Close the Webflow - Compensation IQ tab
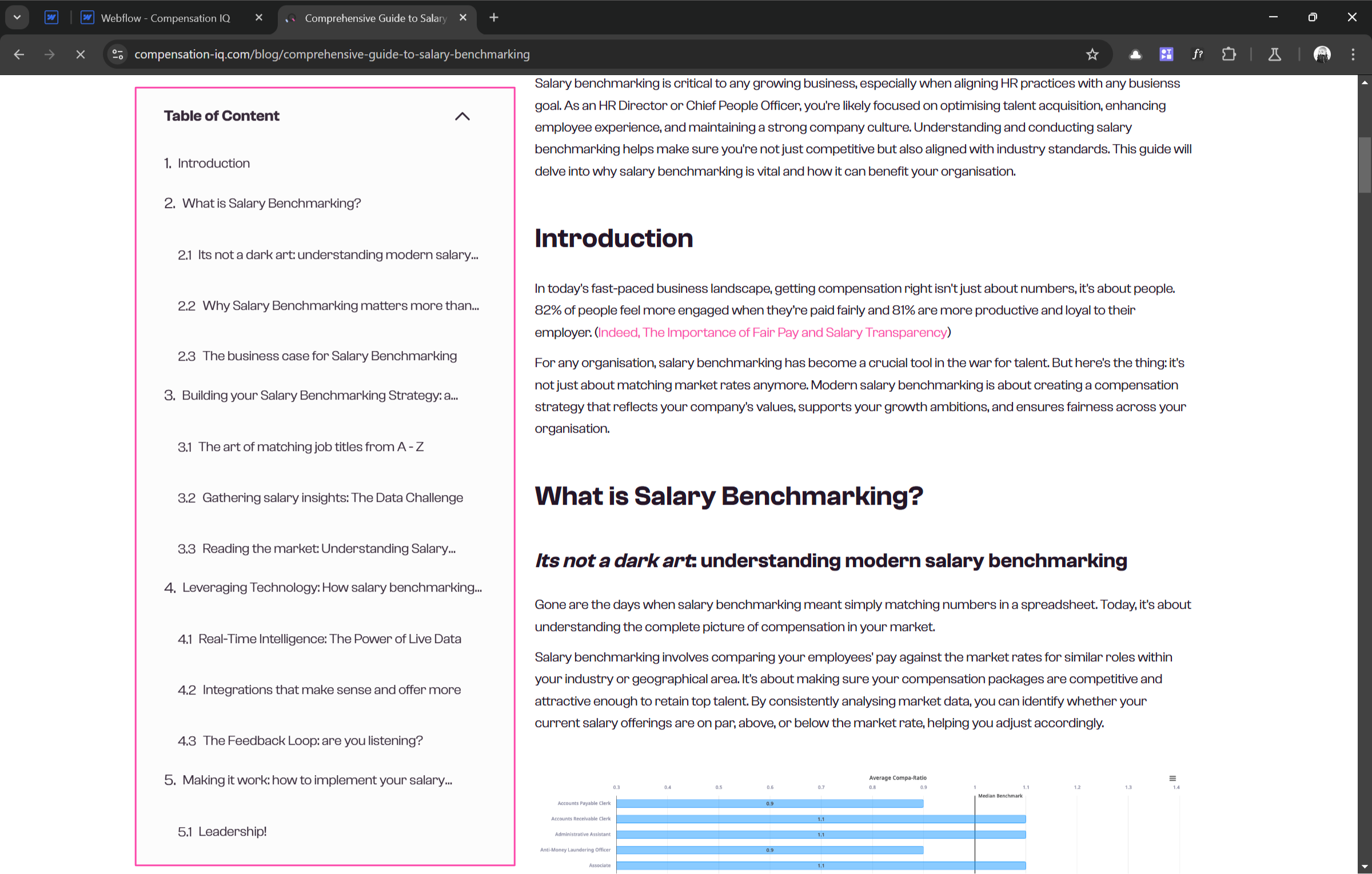1372x874 pixels. pyautogui.click(x=259, y=18)
